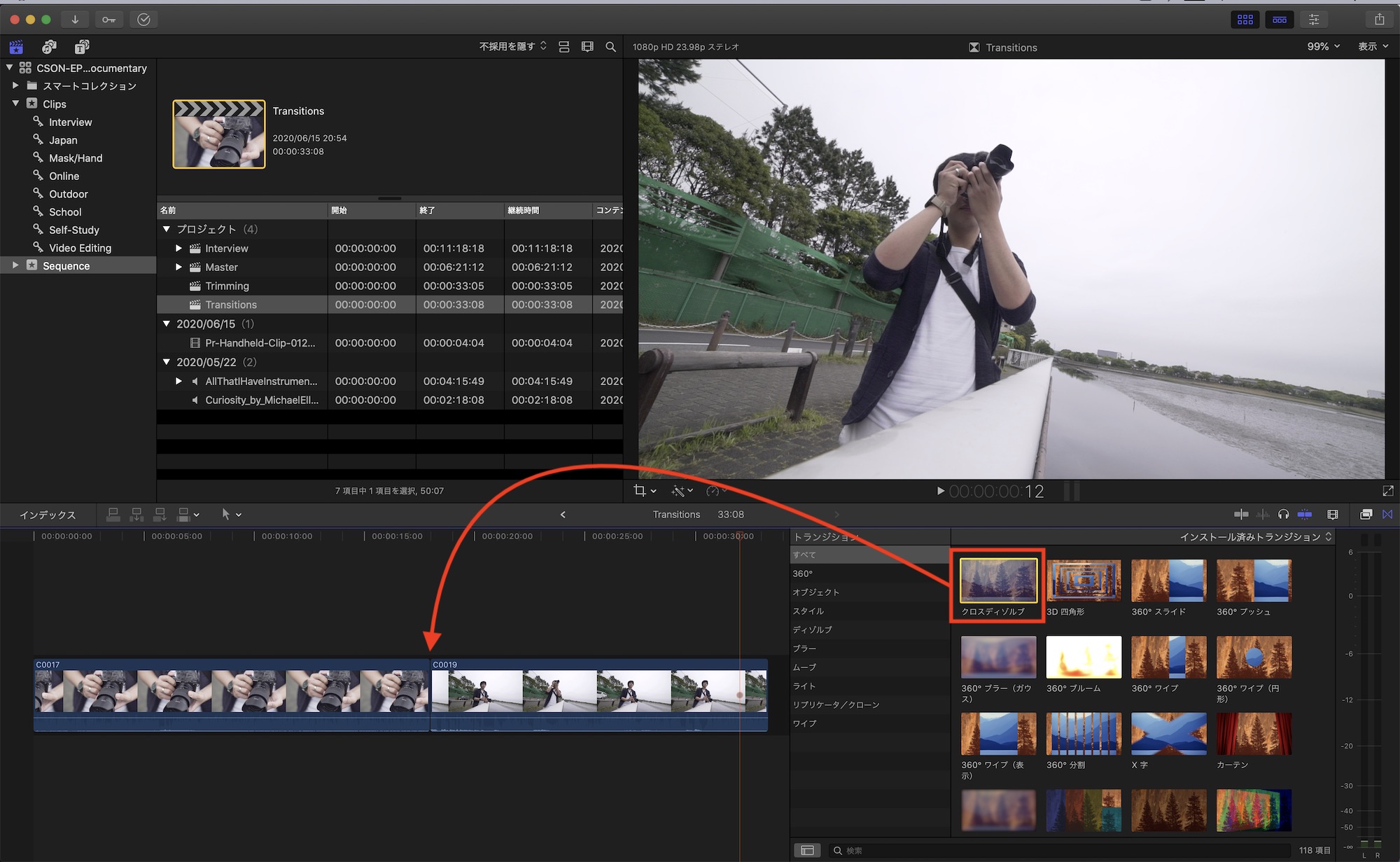This screenshot has height=862, width=1400.
Task: Select the クロスディゾルブ transition thumbnail
Action: tap(998, 581)
